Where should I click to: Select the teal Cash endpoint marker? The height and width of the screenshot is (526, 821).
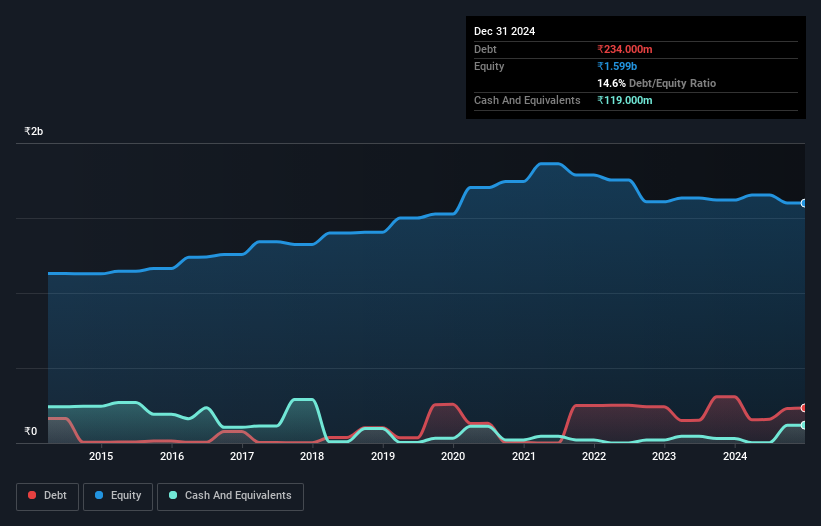804,426
